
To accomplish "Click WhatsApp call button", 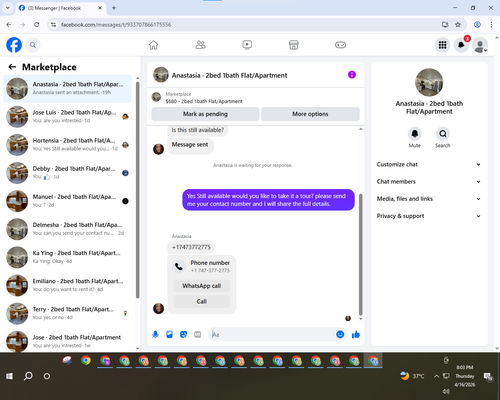I will [202, 286].
